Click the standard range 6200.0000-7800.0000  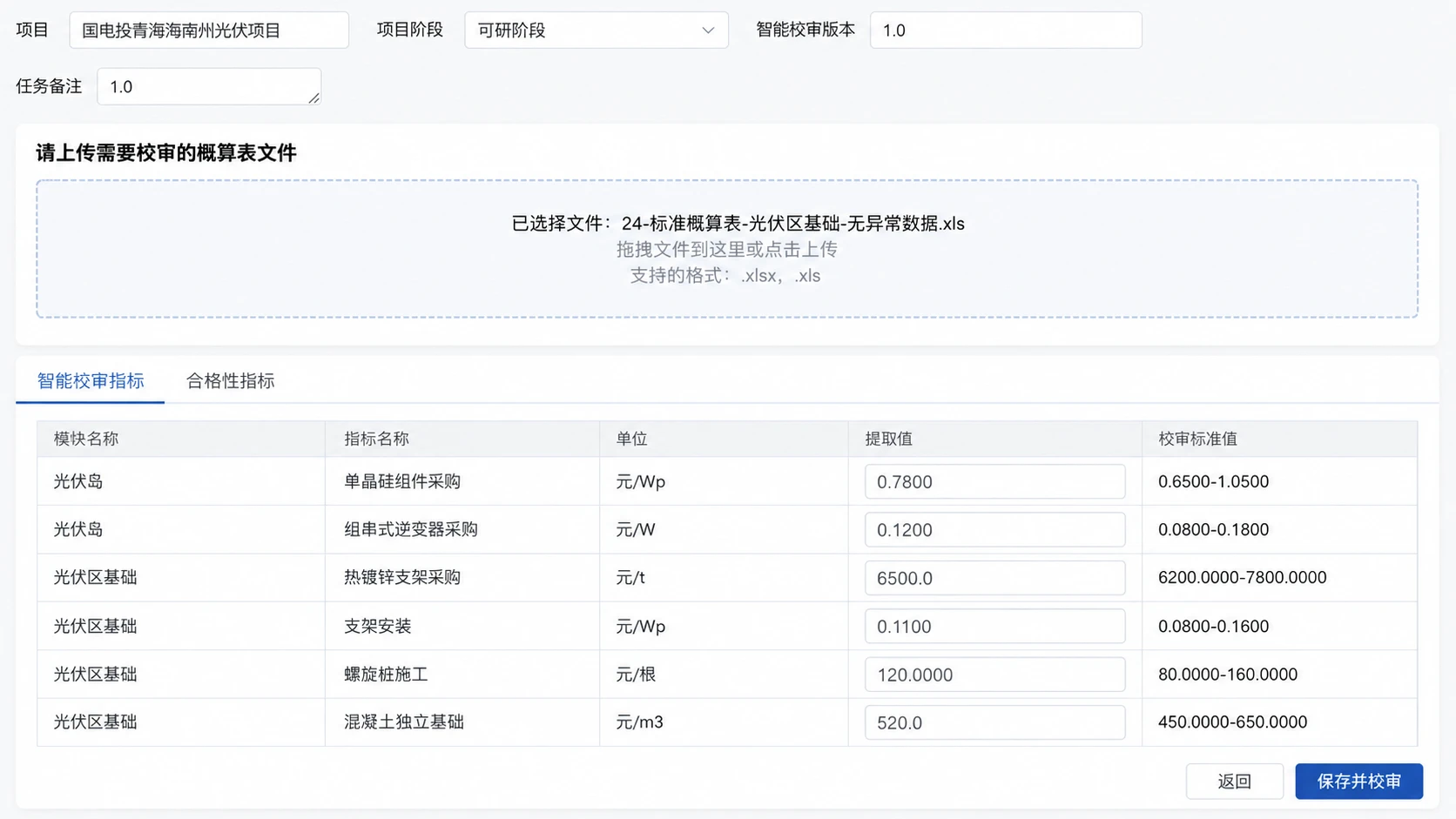[1242, 577]
